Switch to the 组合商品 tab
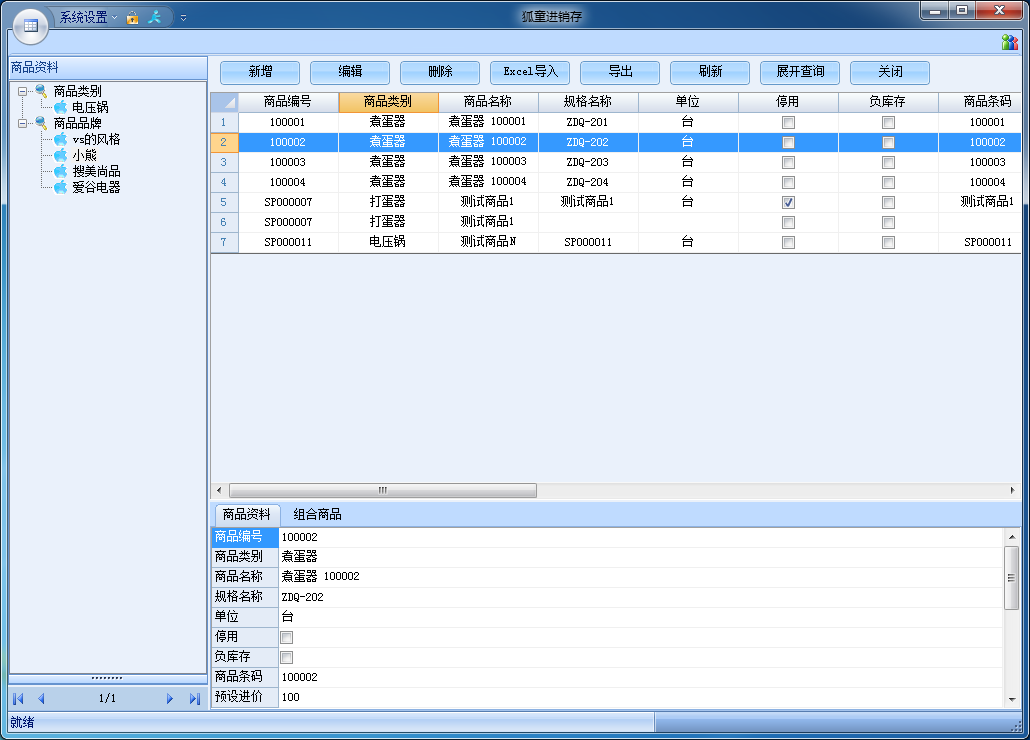The image size is (1030, 740). pyautogui.click(x=317, y=514)
